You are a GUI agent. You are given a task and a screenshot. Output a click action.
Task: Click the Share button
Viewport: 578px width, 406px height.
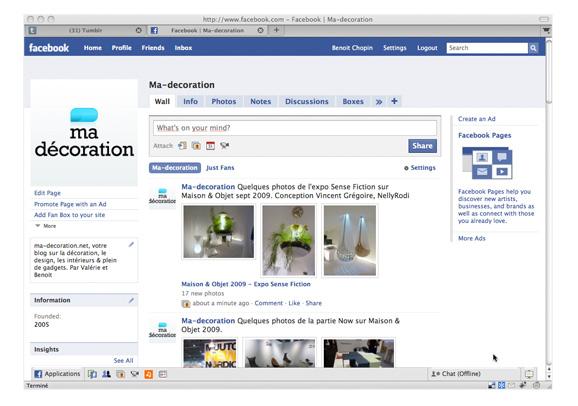[x=422, y=146]
